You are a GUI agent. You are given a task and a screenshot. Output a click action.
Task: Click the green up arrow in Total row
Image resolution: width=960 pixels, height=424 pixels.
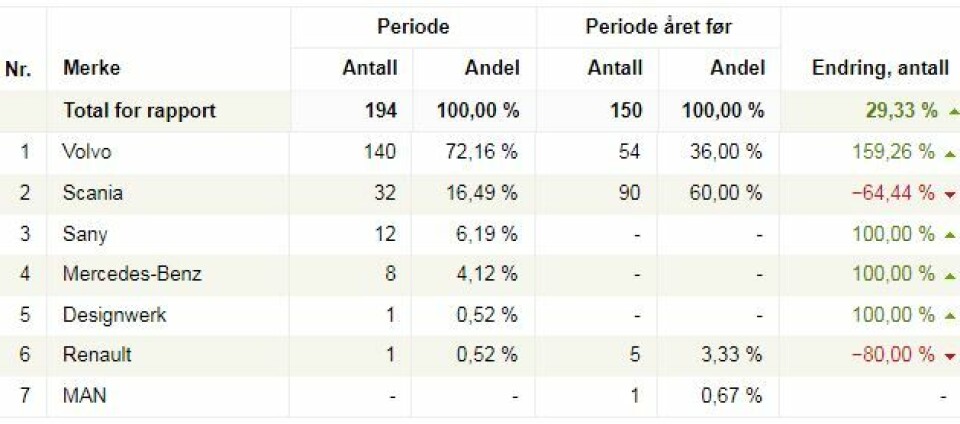(x=949, y=111)
